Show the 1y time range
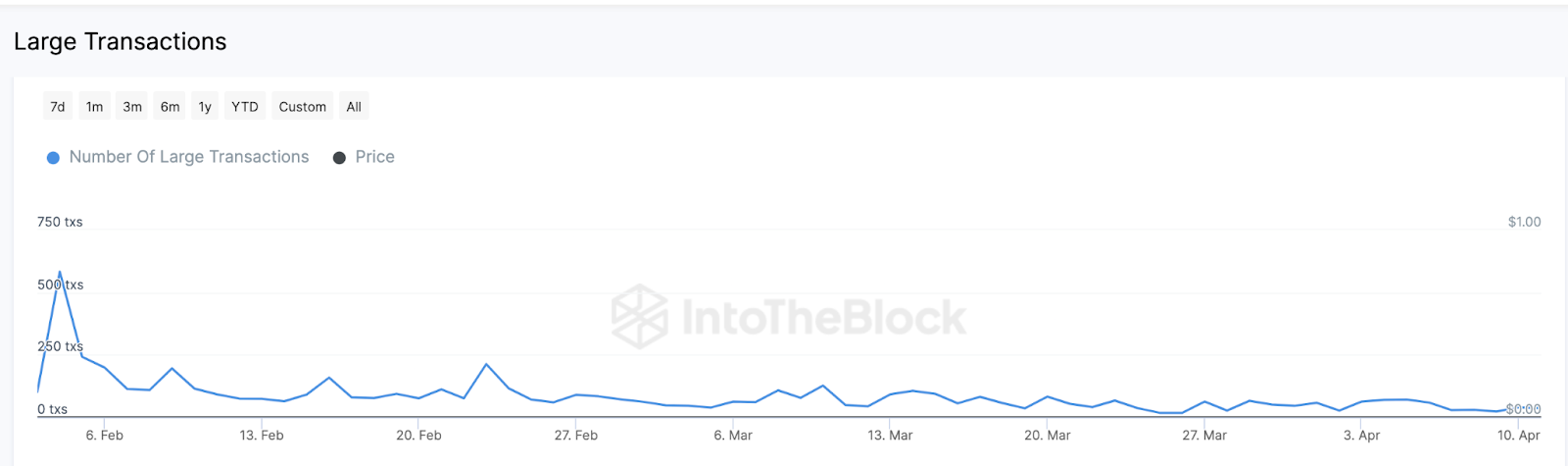The image size is (1568, 466). coord(205,107)
